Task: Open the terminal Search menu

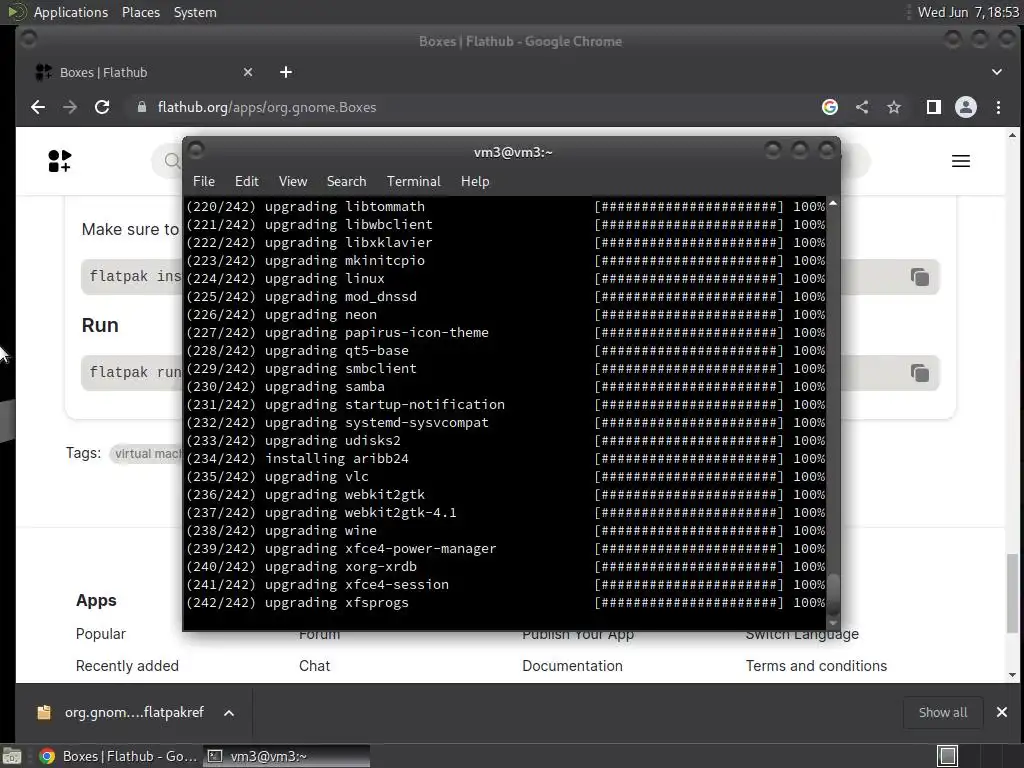Action: pyautogui.click(x=346, y=182)
